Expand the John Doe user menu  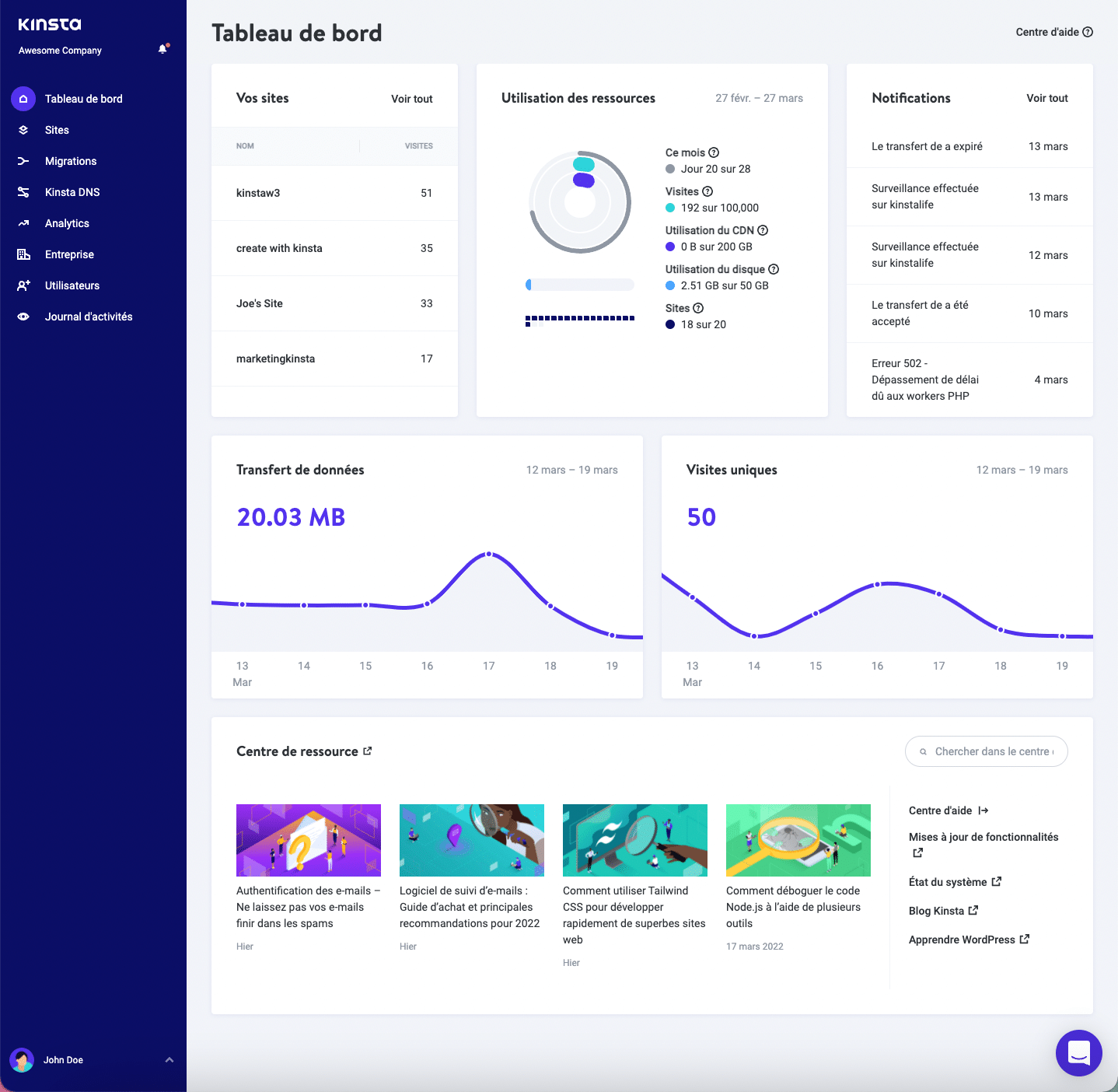(169, 1060)
